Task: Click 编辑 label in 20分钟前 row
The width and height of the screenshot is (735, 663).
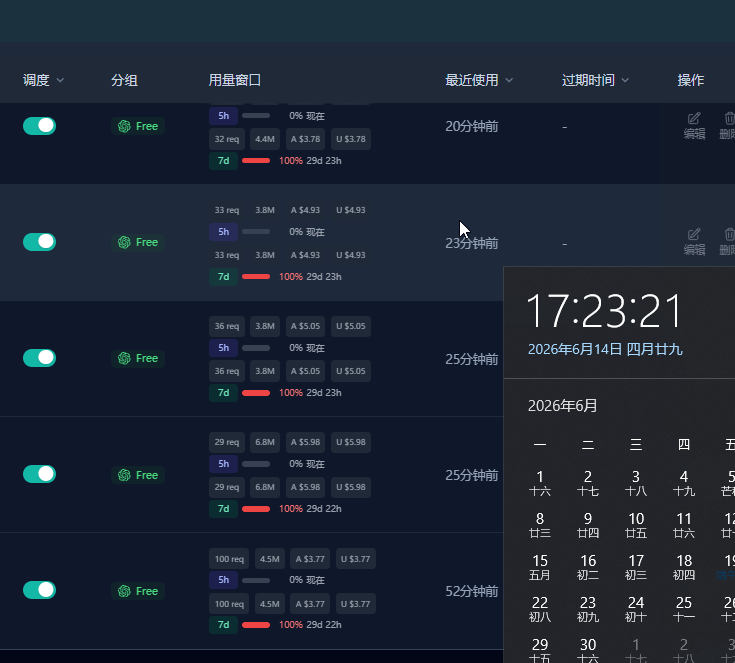Action: pyautogui.click(x=694, y=134)
